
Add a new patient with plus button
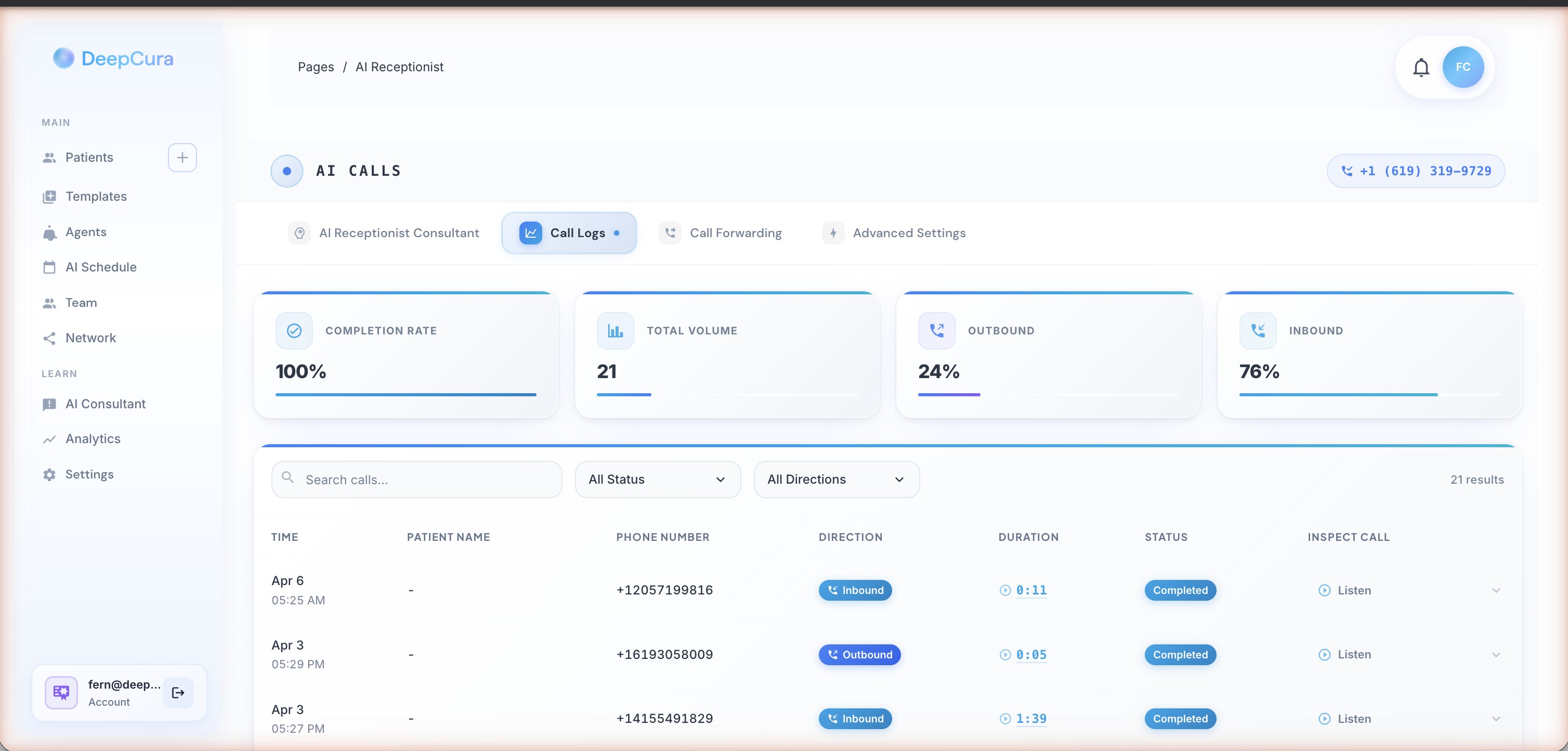click(182, 158)
